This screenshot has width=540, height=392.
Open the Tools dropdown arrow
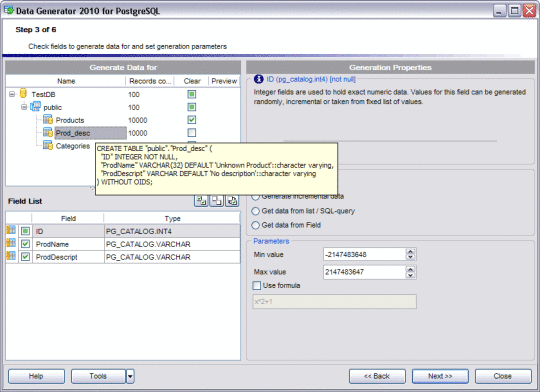(130, 376)
